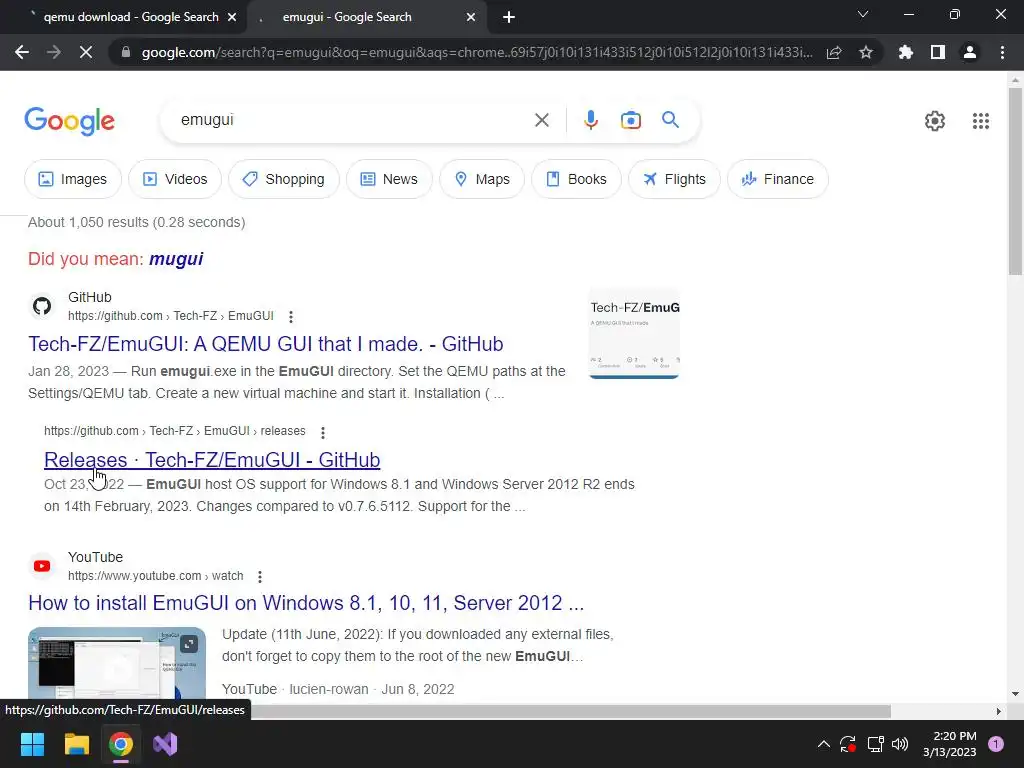The image size is (1024, 768).
Task: View the site information lock icon
Action: coord(125,52)
